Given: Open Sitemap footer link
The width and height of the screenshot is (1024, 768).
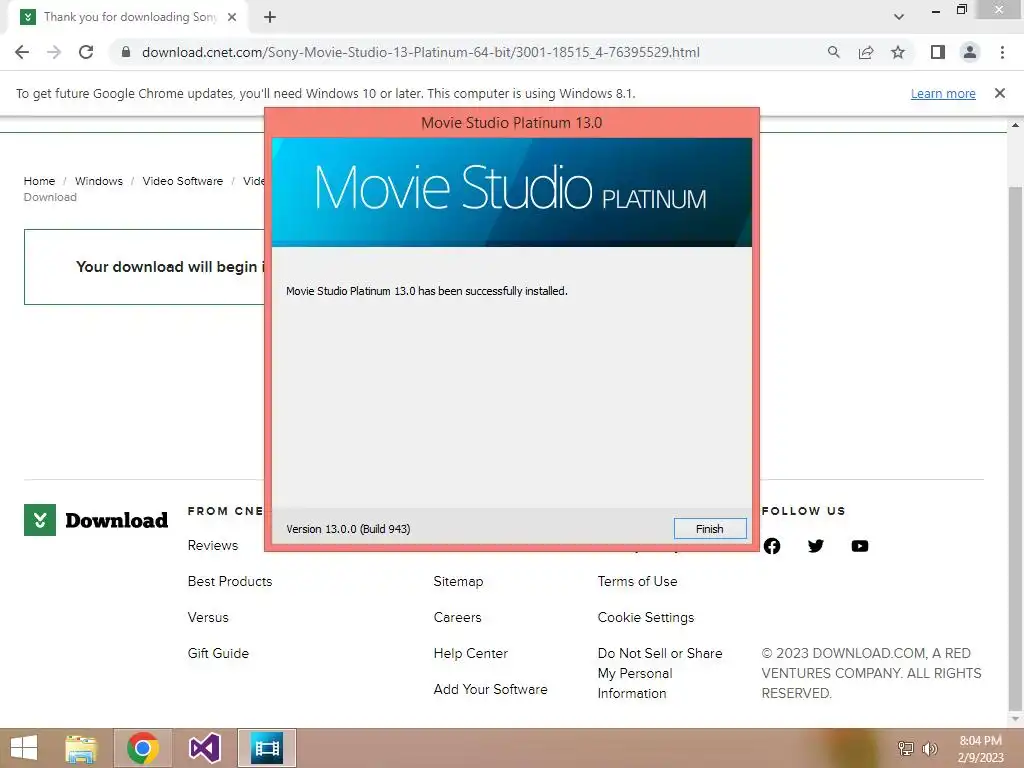Looking at the screenshot, I should pos(458,581).
